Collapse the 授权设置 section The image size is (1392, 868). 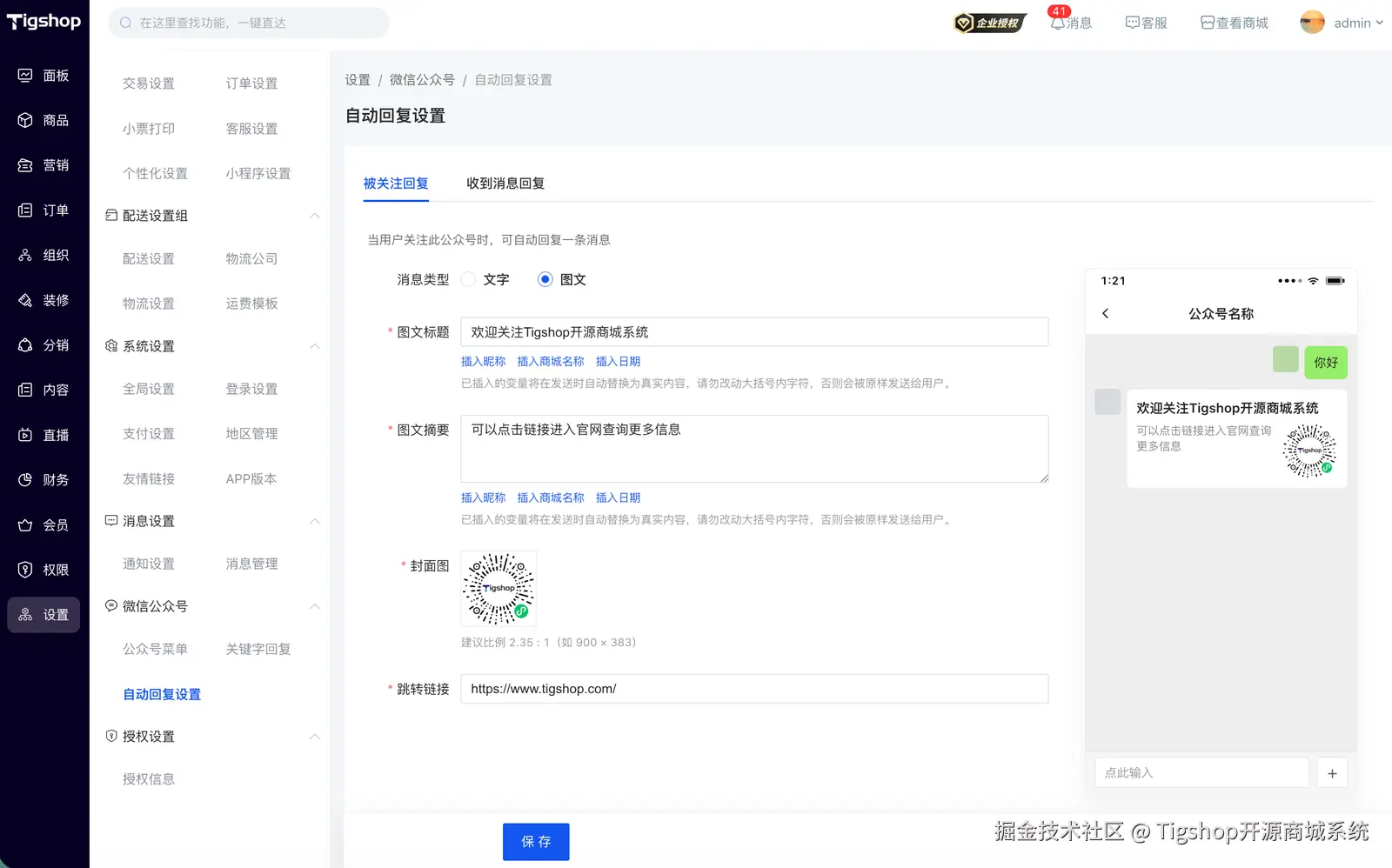coord(315,737)
